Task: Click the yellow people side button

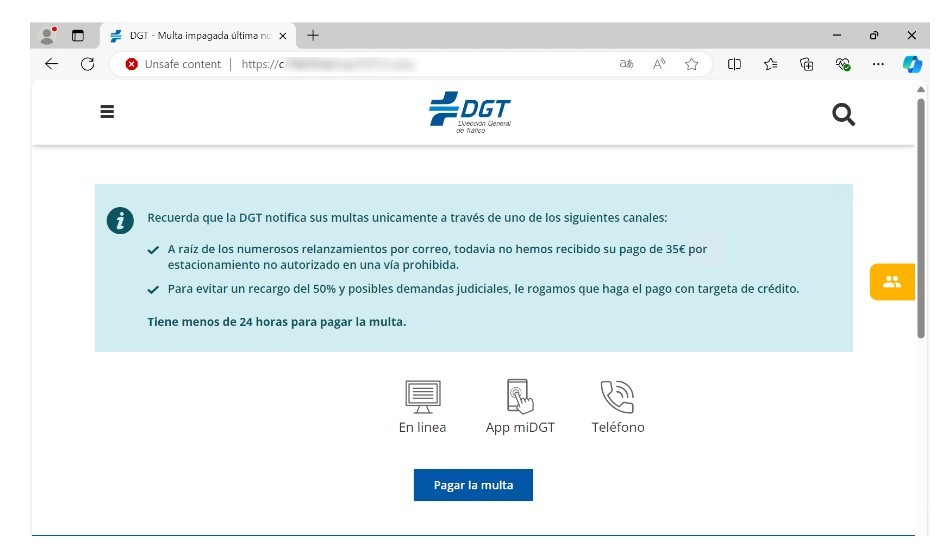Action: point(892,282)
